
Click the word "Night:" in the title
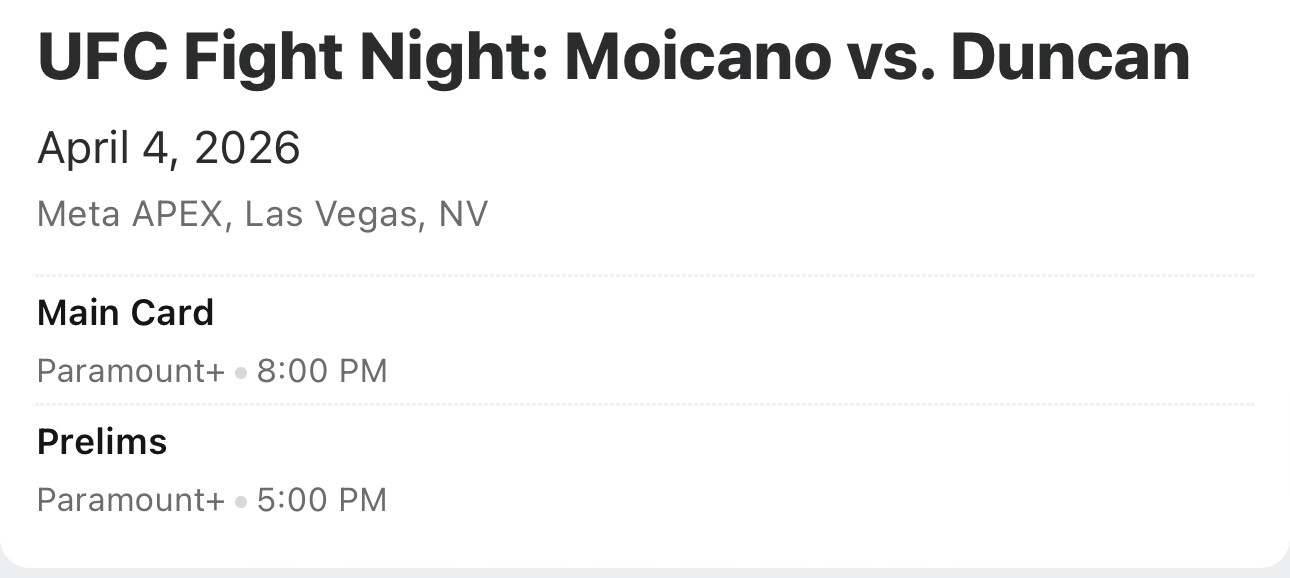(458, 58)
